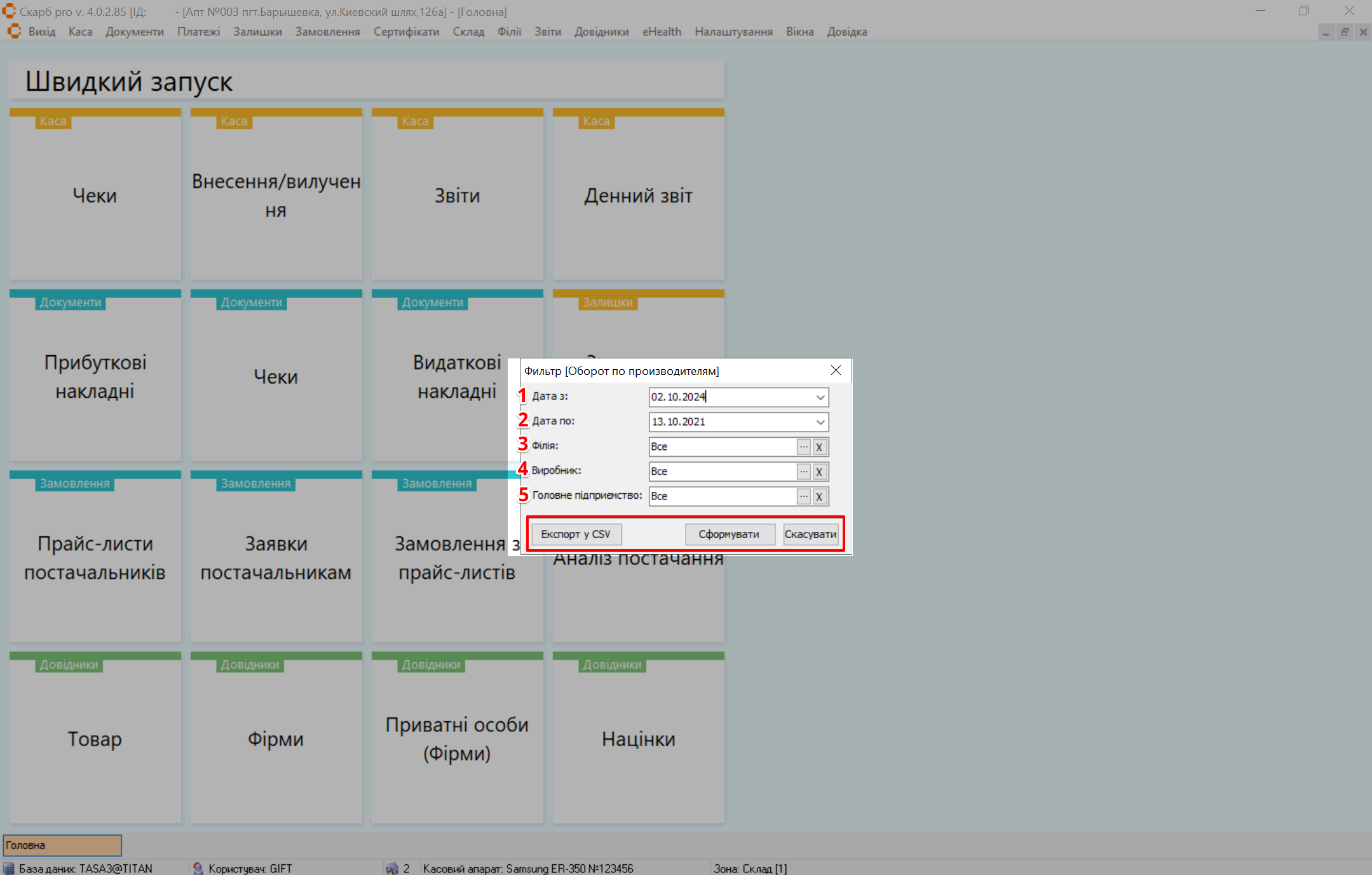Open the Звіти menu
Viewport: 1372px width, 875px height.
pyautogui.click(x=547, y=32)
